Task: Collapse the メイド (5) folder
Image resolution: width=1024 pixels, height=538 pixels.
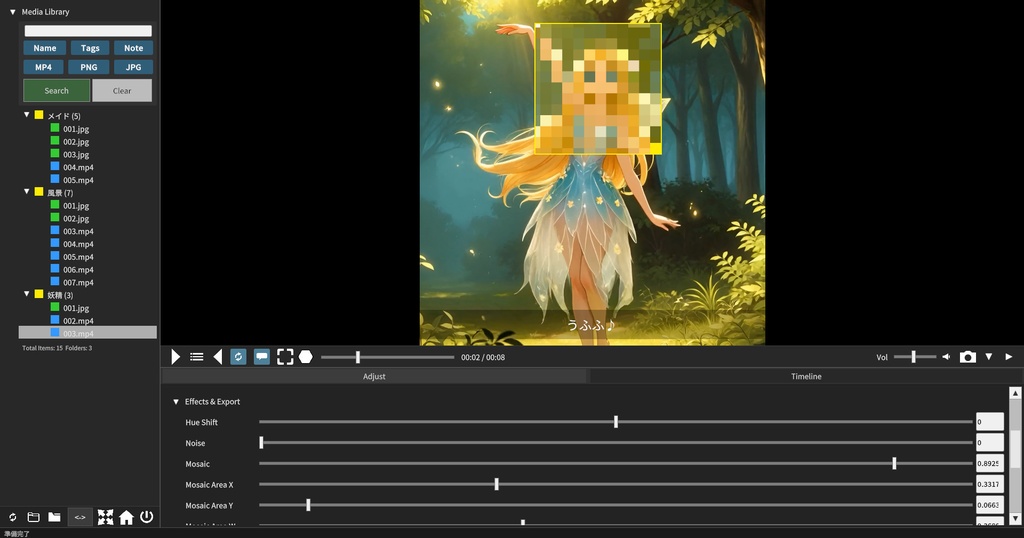Action: tap(27, 115)
